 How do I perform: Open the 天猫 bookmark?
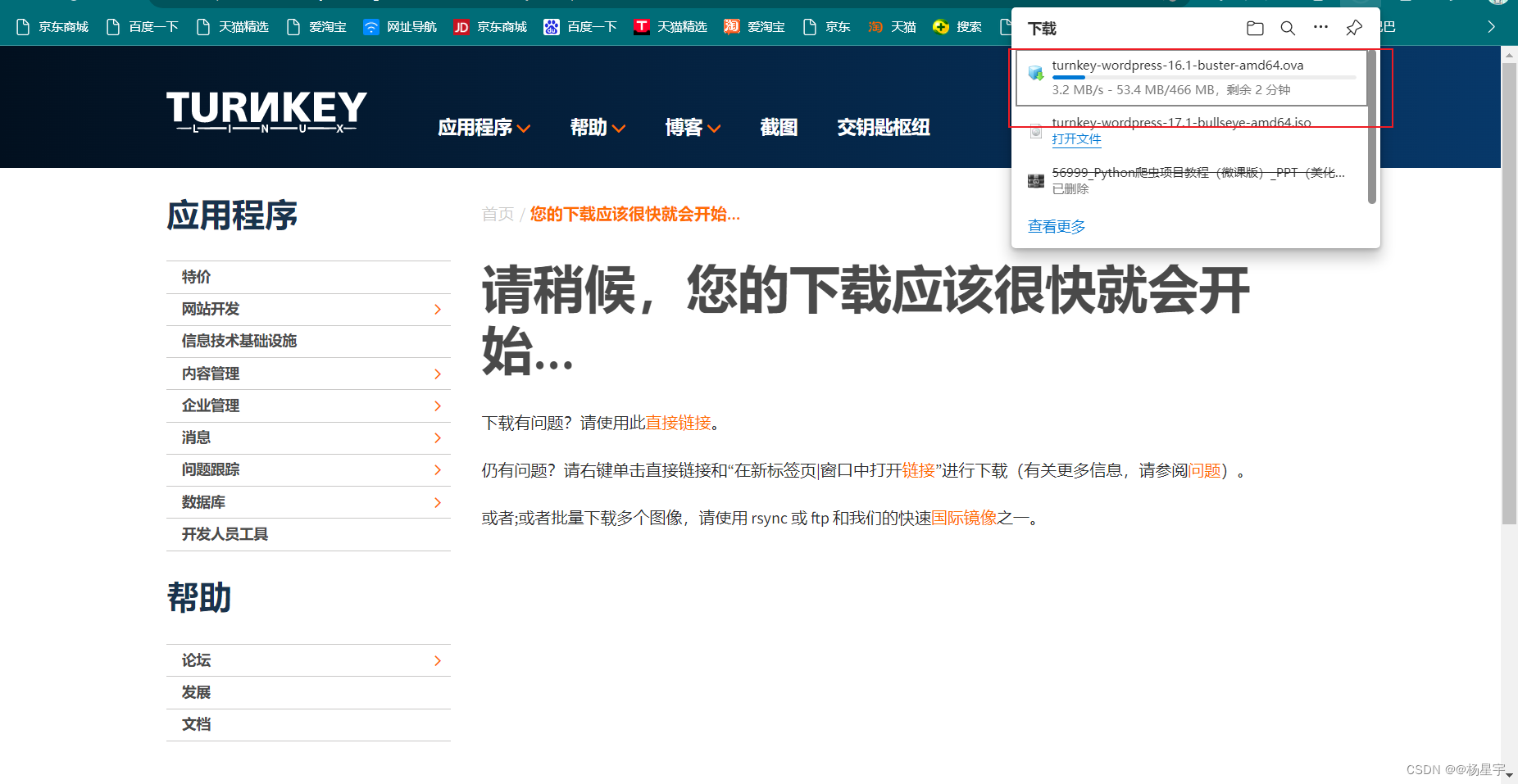892,27
